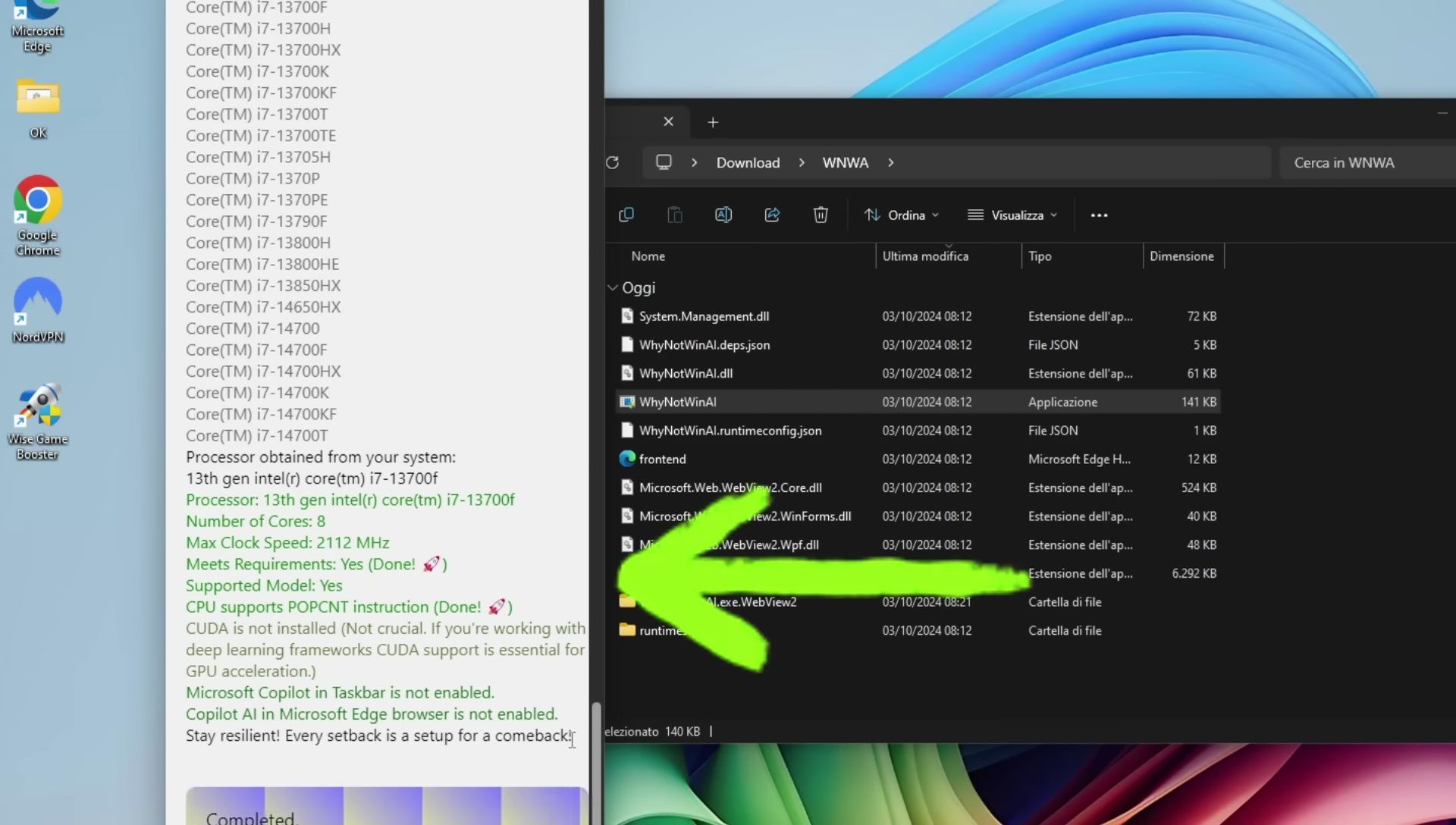Click the 140 KB status bar text

pos(682,732)
